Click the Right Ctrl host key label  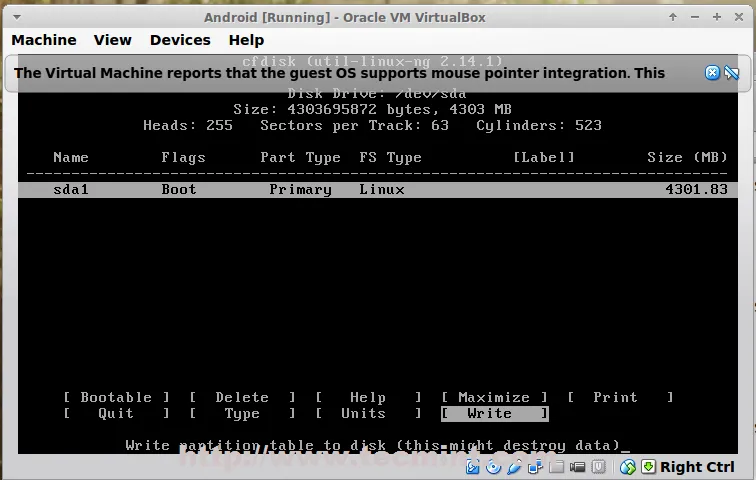(x=697, y=467)
